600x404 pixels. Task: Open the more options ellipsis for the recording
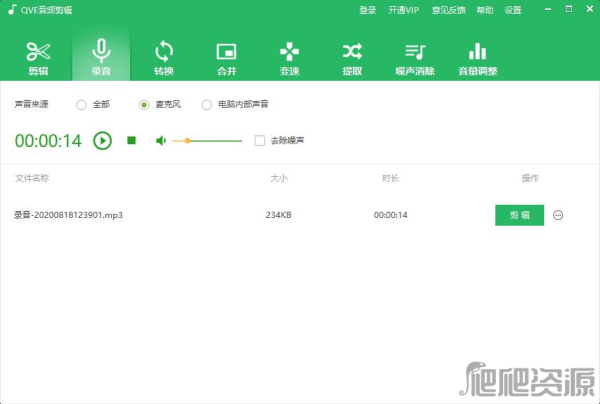pyautogui.click(x=558, y=215)
